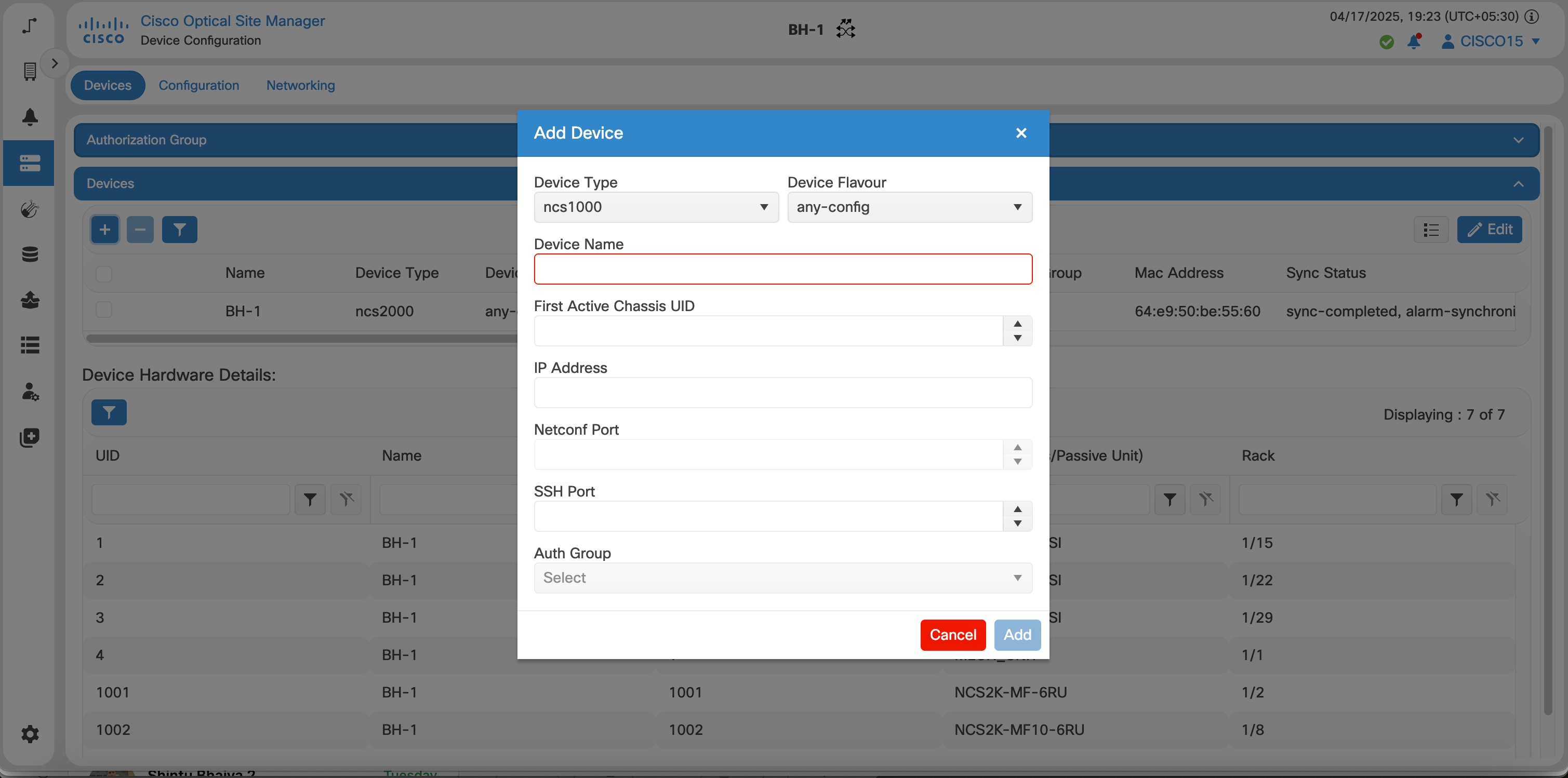Viewport: 1568px width, 778px height.
Task: Clear the UID column filter icon
Action: 347,500
